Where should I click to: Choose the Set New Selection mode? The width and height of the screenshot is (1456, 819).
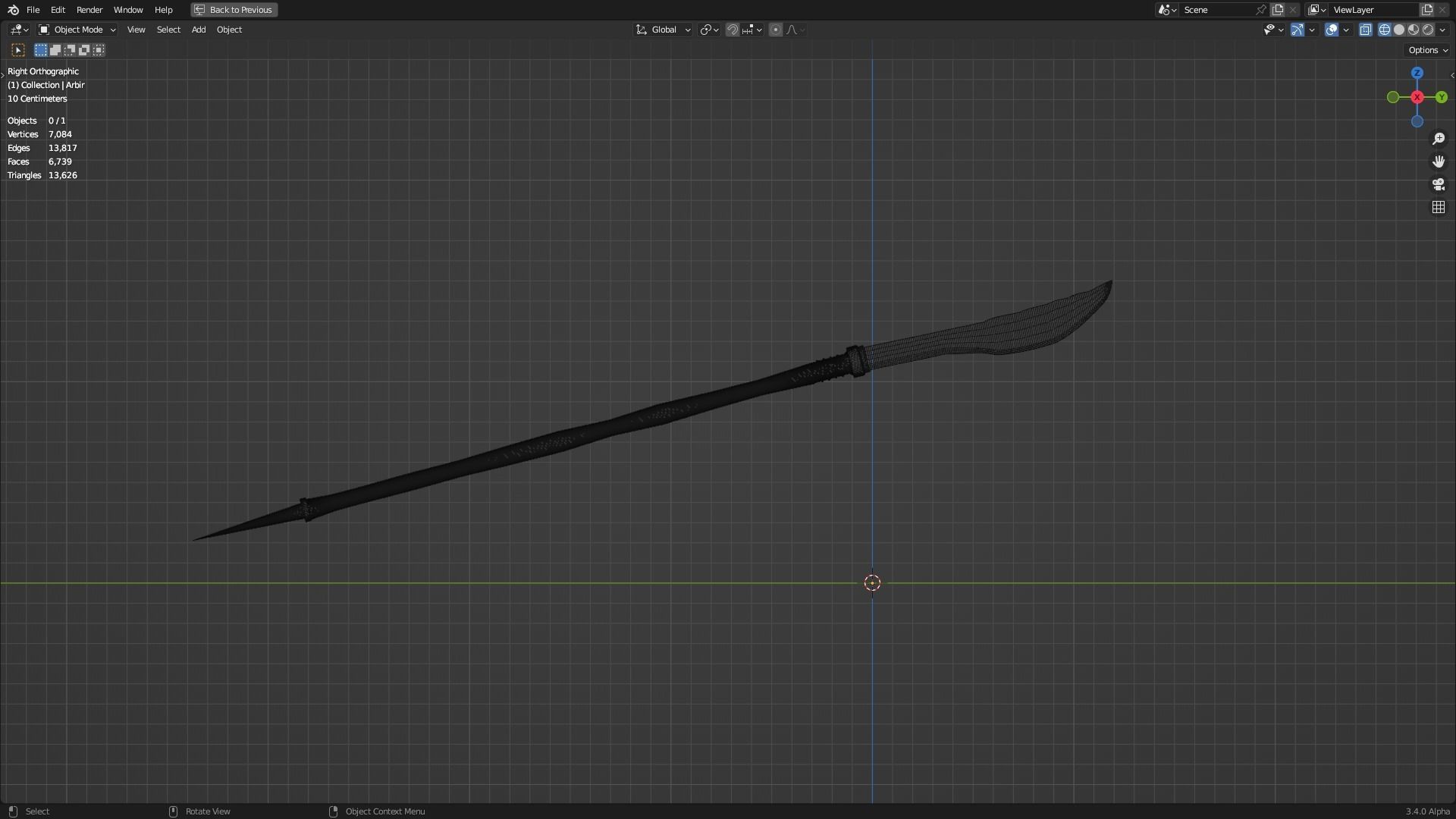point(41,50)
